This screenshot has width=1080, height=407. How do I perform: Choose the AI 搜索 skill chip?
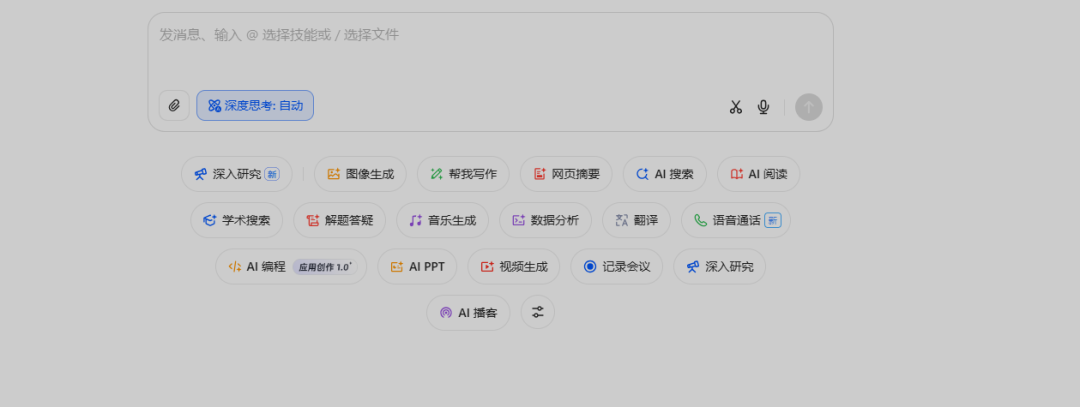665,174
